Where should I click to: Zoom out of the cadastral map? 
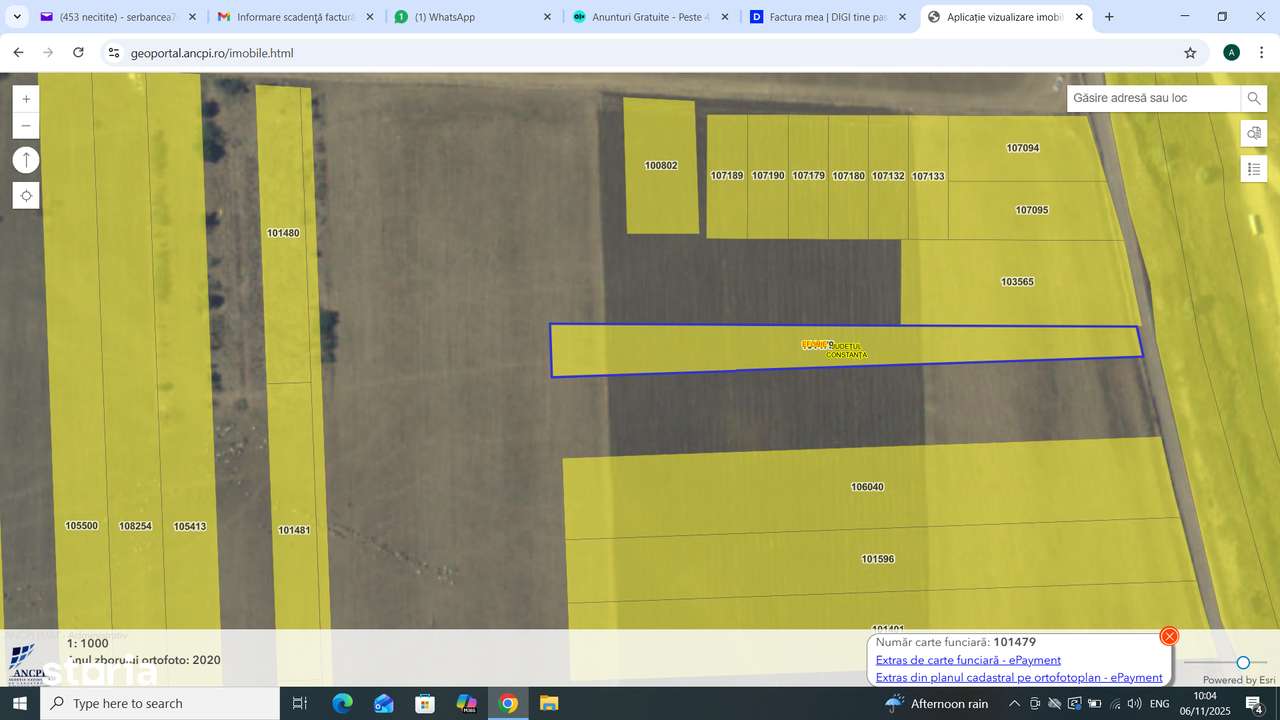point(26,126)
